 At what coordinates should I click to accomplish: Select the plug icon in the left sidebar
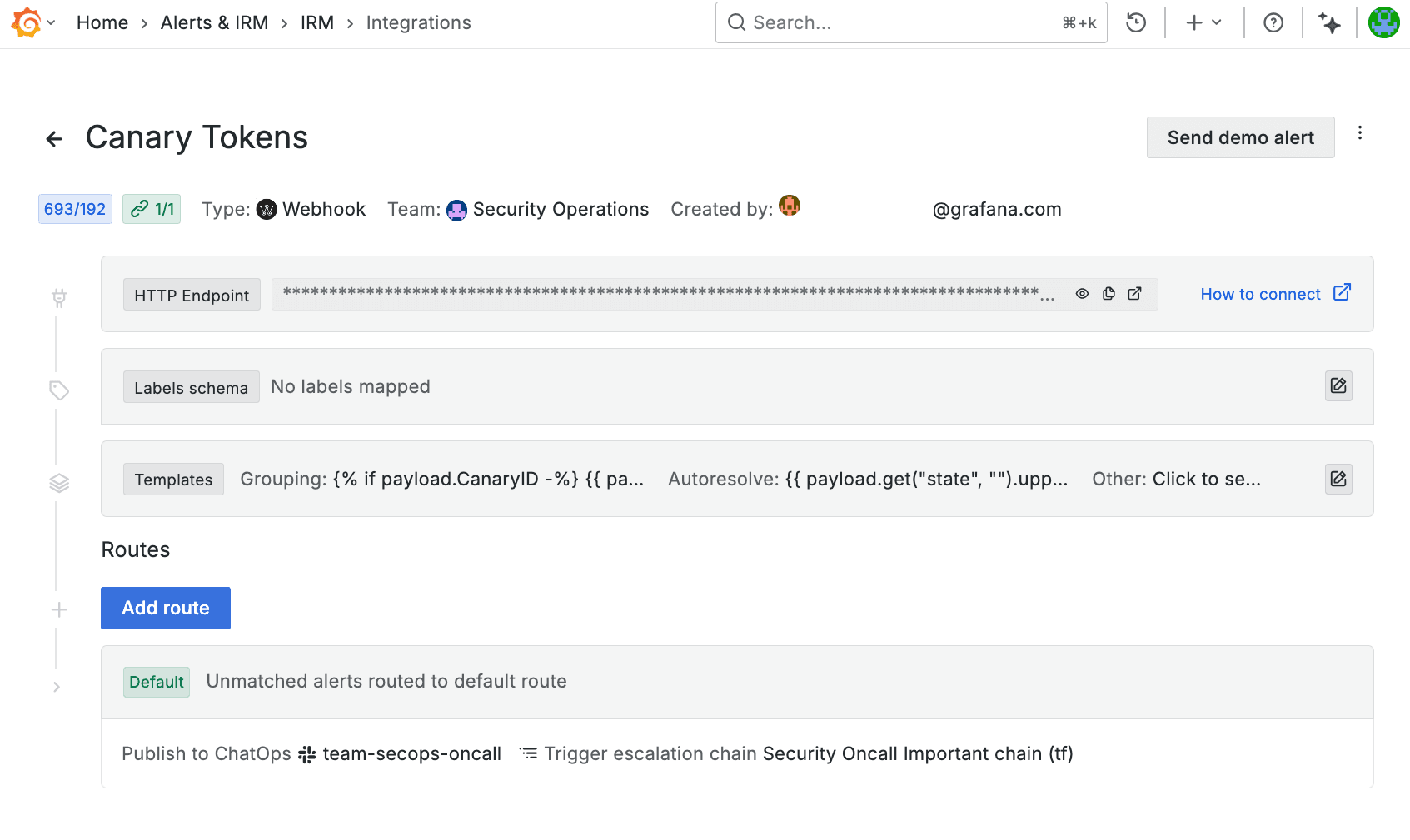tap(58, 297)
